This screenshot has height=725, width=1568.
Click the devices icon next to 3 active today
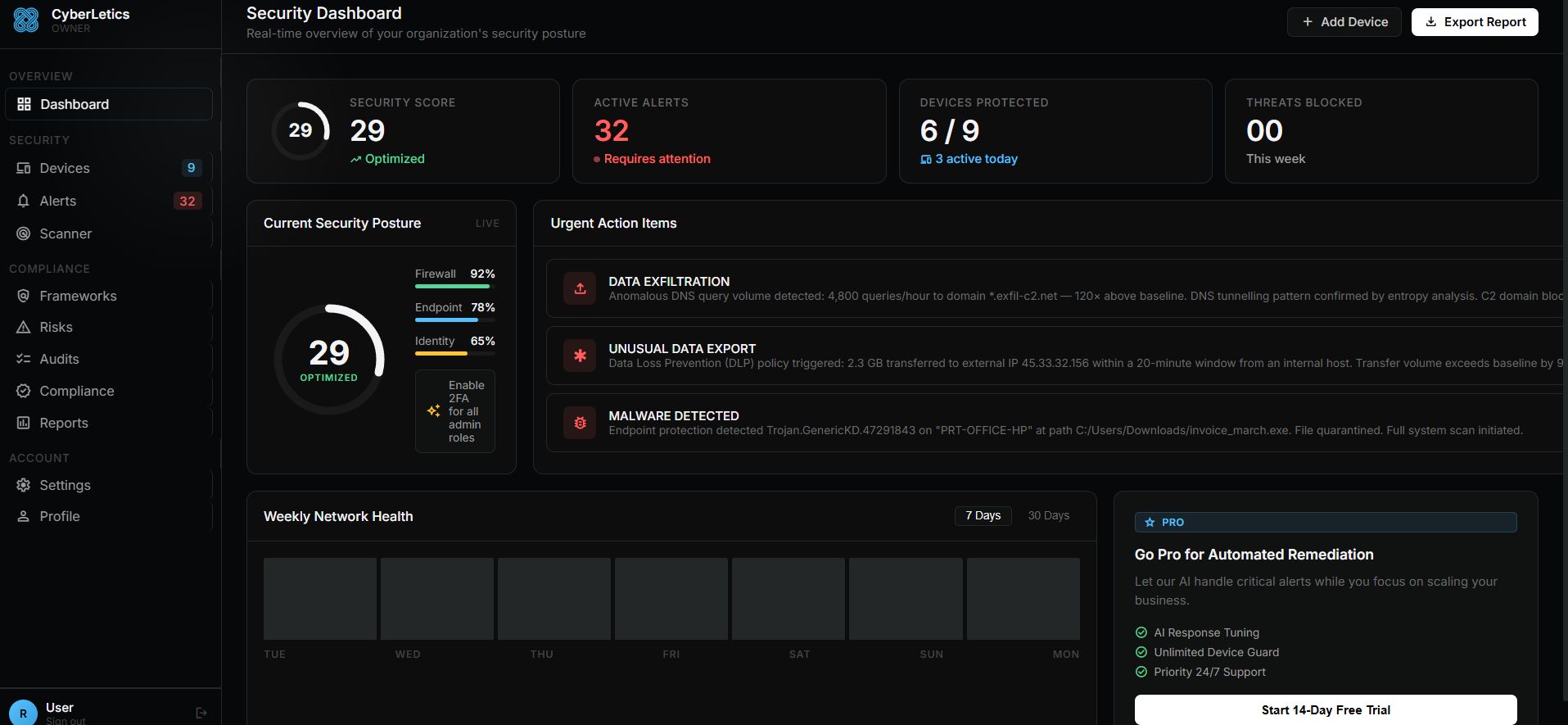tap(926, 159)
